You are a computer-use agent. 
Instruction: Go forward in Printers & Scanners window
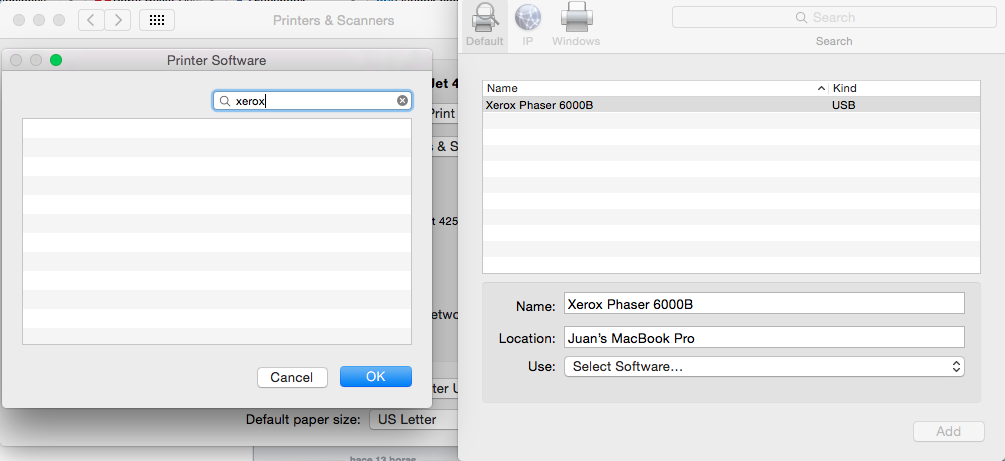[x=117, y=20]
